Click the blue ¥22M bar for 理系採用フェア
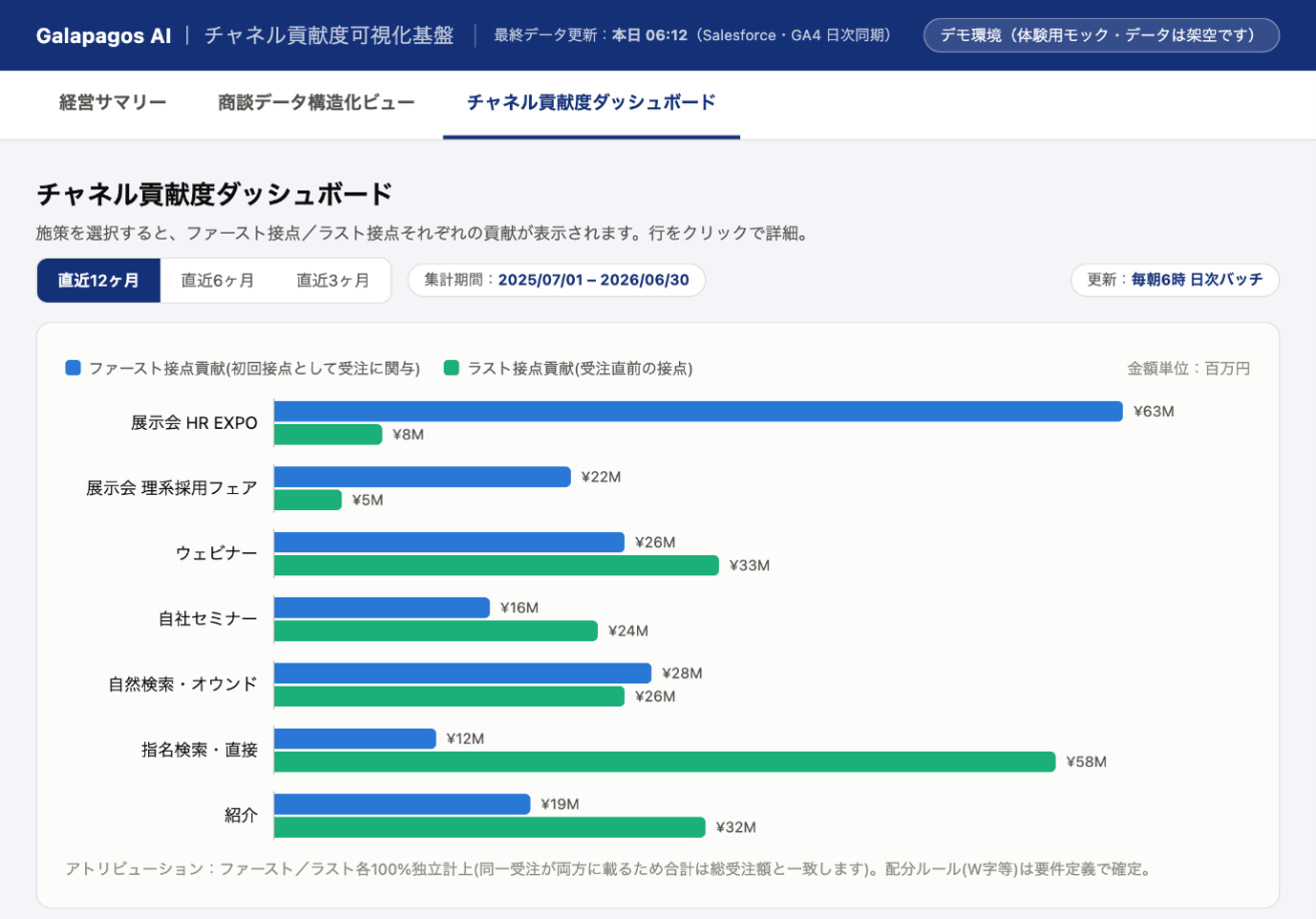The height and width of the screenshot is (919, 1316). click(x=422, y=477)
